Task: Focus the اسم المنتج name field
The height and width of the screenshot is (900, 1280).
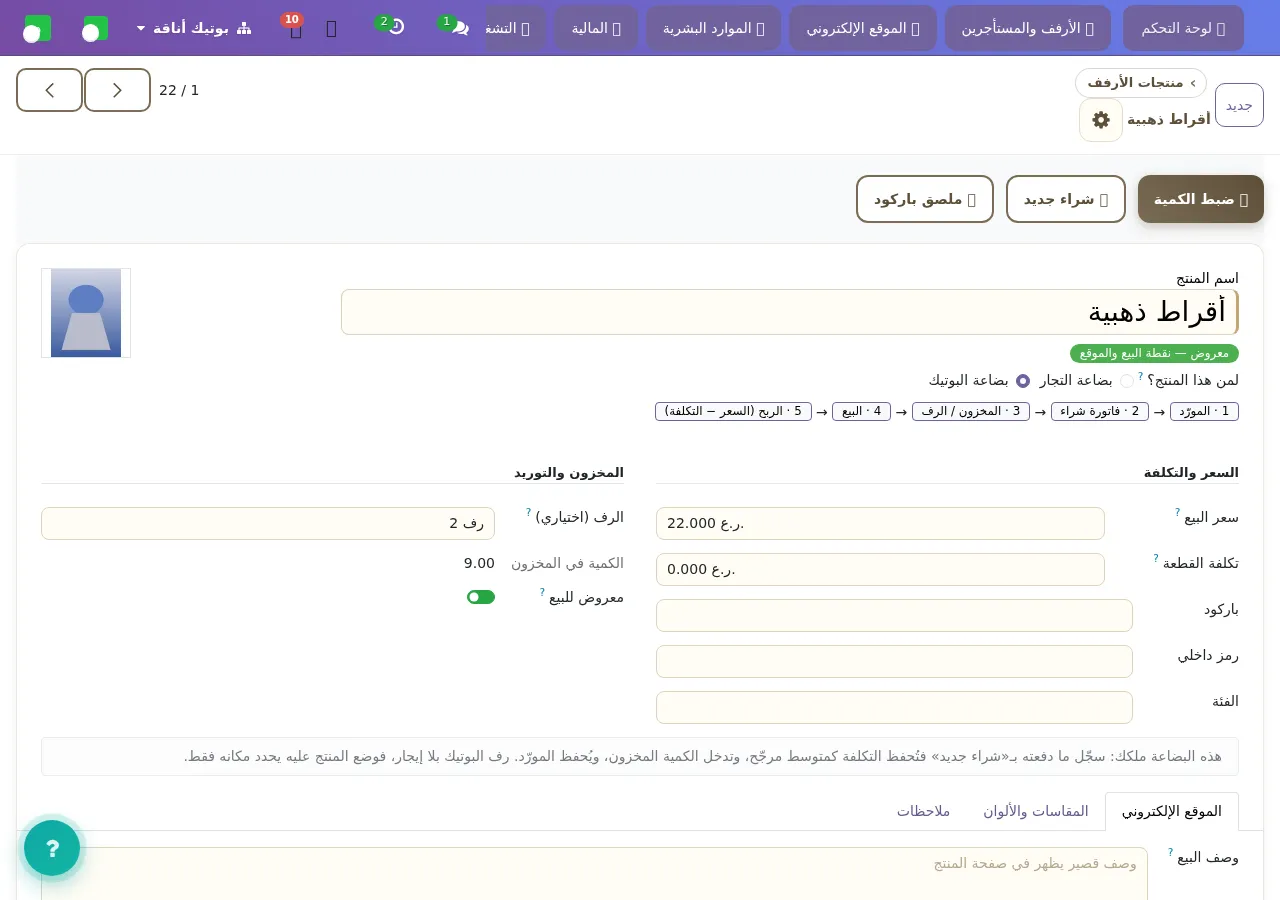Action: click(790, 312)
